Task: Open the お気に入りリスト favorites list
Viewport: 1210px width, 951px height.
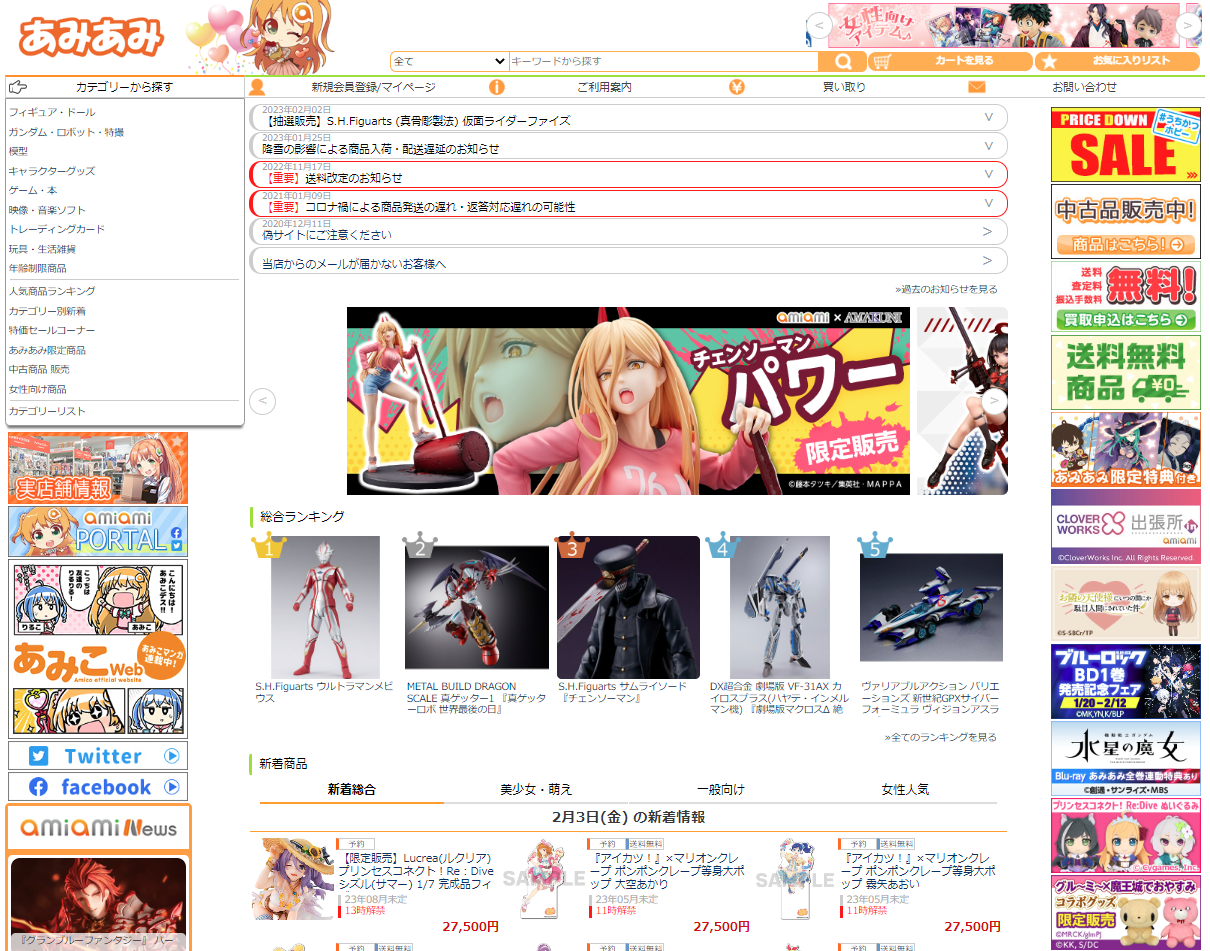Action: pos(1117,61)
